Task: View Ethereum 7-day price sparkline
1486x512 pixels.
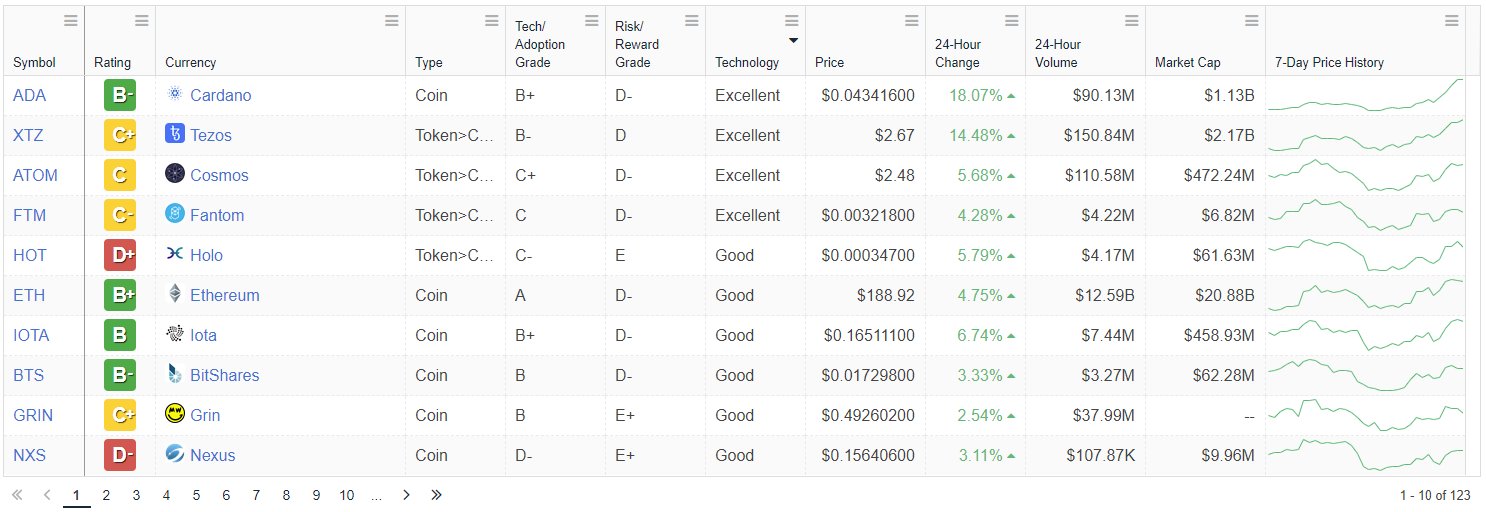Action: point(1366,295)
